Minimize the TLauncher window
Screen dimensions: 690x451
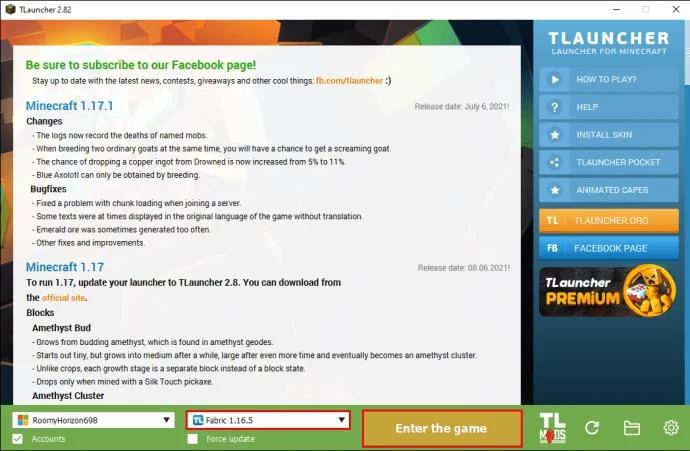[x=617, y=9]
